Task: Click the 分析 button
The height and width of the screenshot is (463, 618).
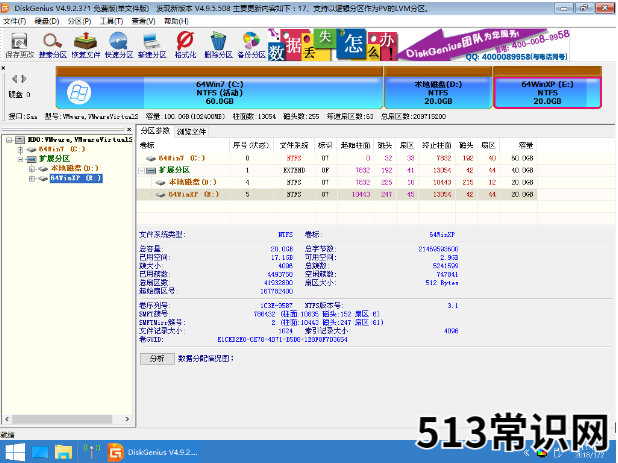Action: pyautogui.click(x=157, y=359)
